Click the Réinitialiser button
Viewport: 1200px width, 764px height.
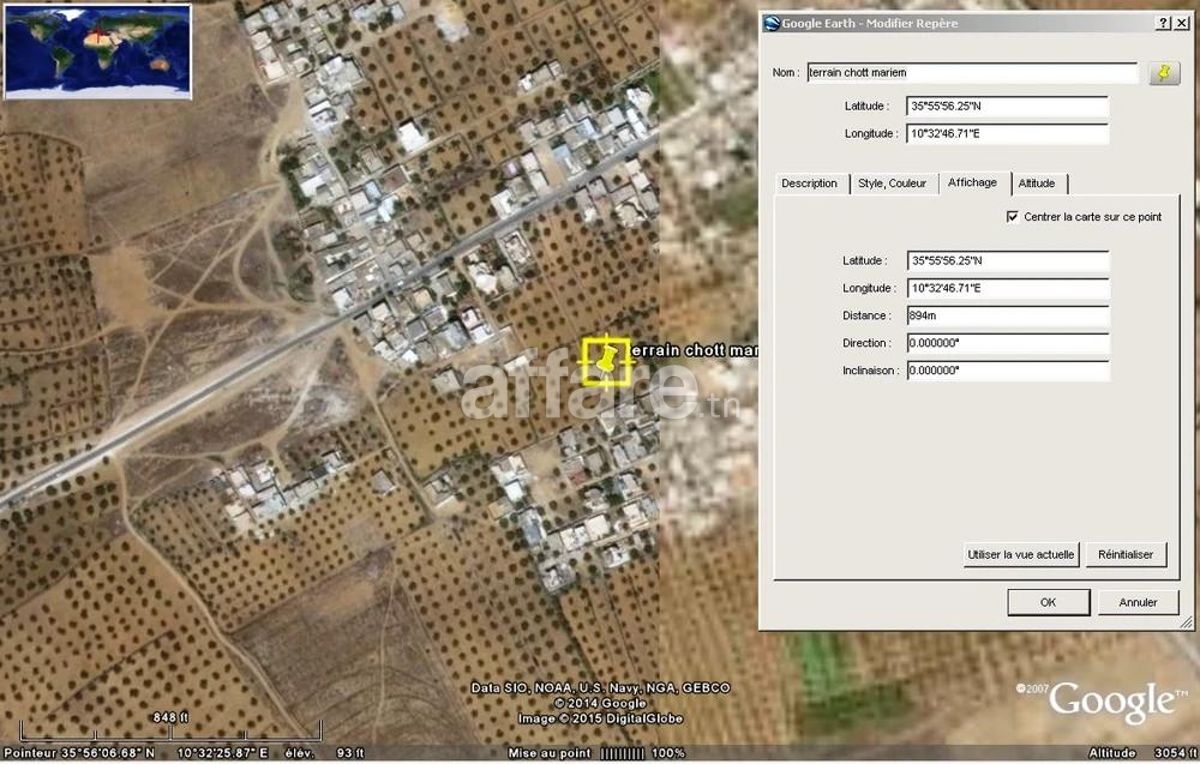coord(1126,554)
